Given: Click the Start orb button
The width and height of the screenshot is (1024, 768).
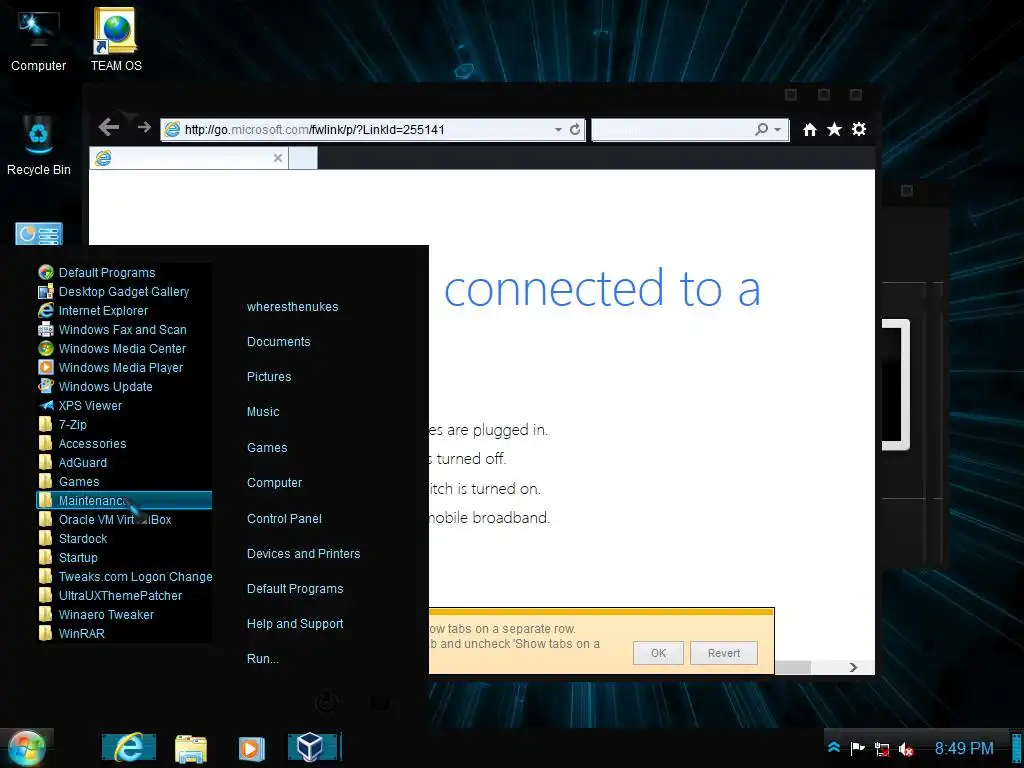Looking at the screenshot, I should pos(25,748).
